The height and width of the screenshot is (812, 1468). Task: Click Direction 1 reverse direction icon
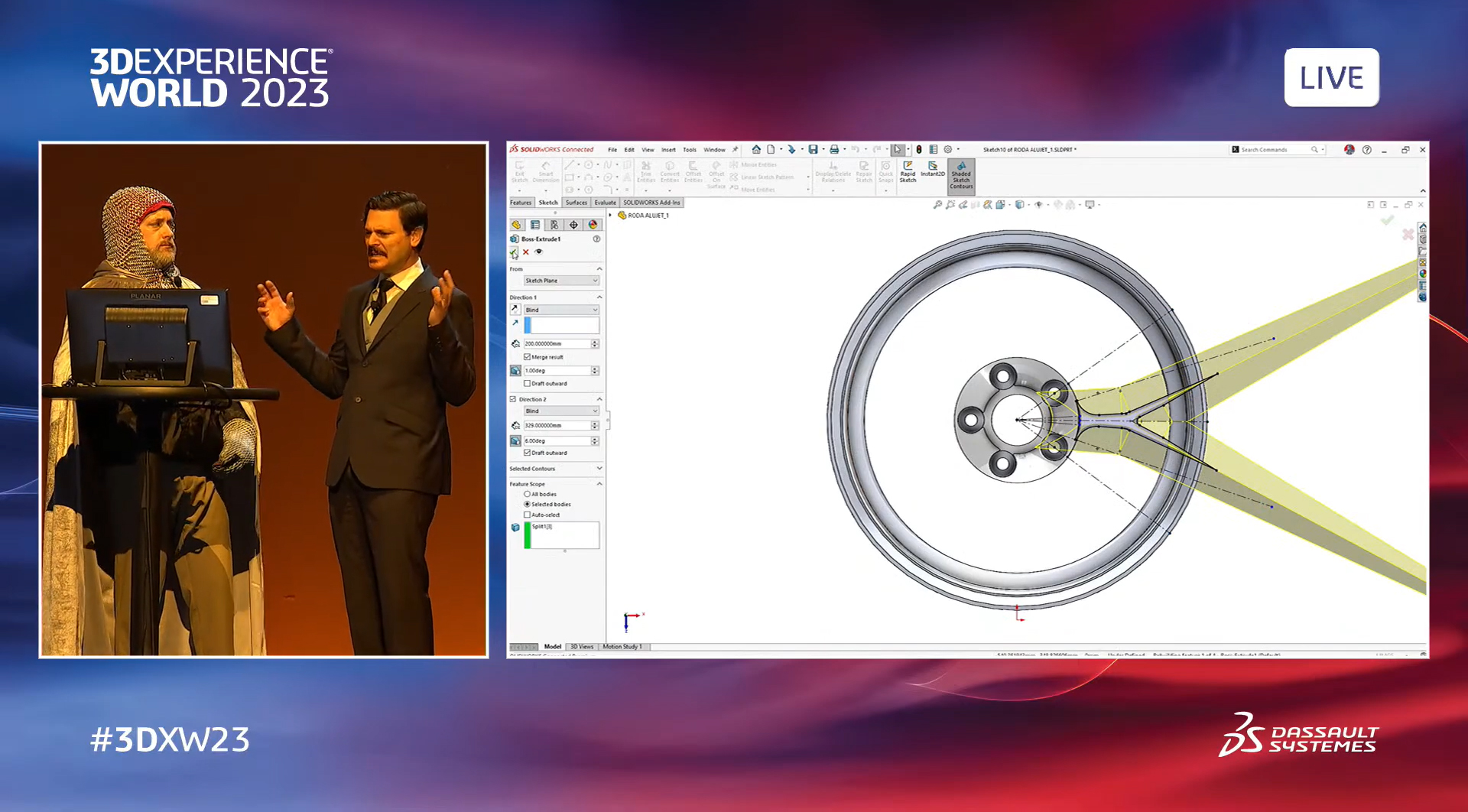[x=515, y=310]
